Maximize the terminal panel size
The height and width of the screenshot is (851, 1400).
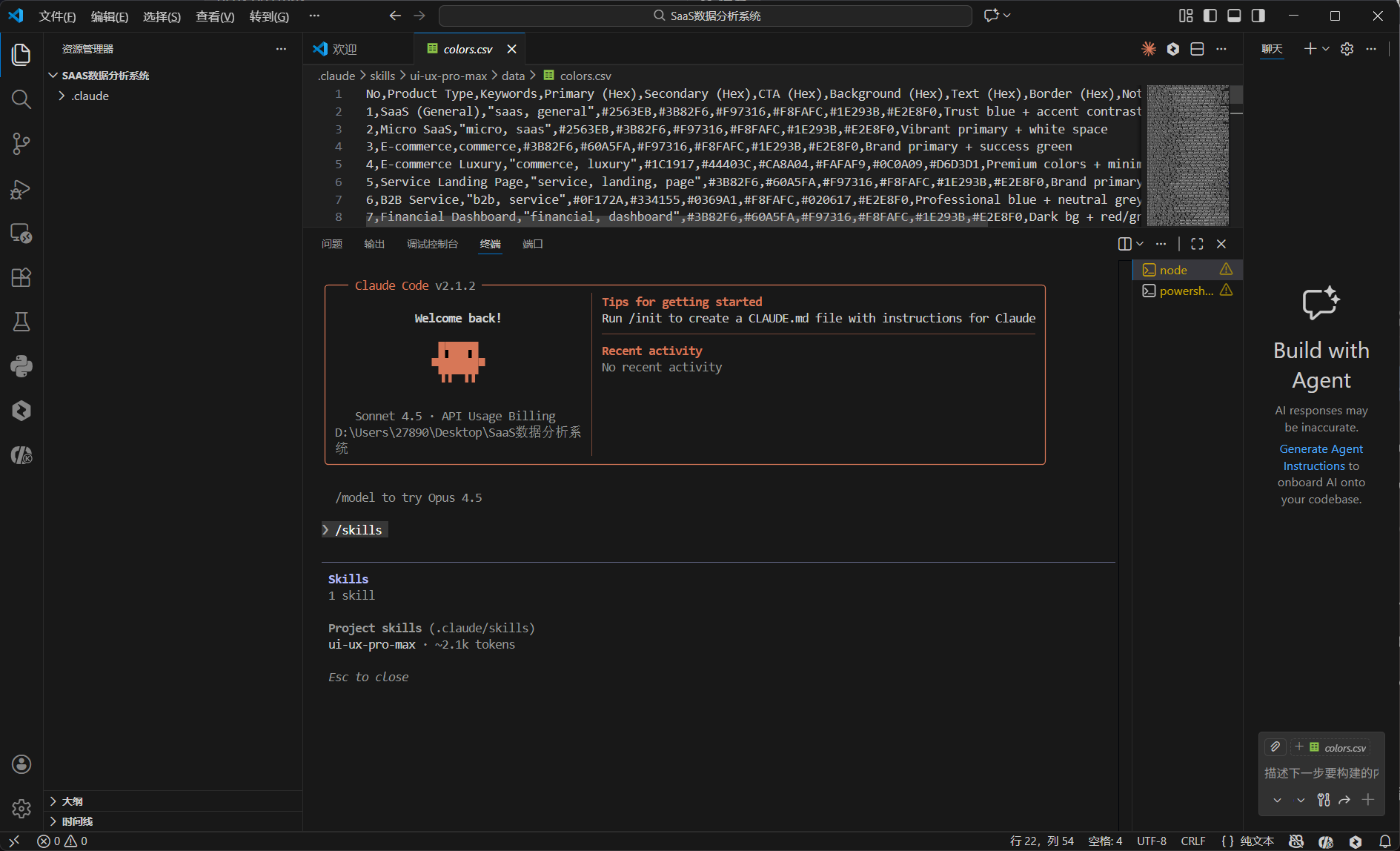click(1197, 244)
